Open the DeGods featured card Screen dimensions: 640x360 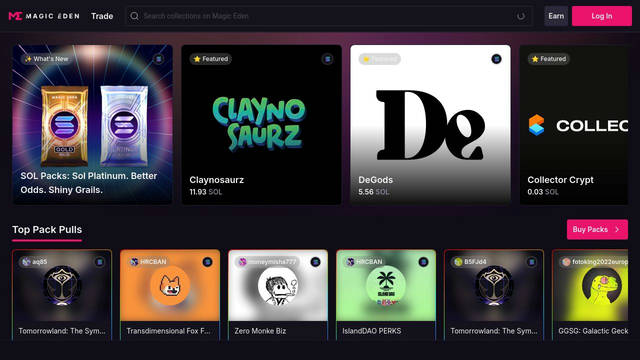pos(430,124)
